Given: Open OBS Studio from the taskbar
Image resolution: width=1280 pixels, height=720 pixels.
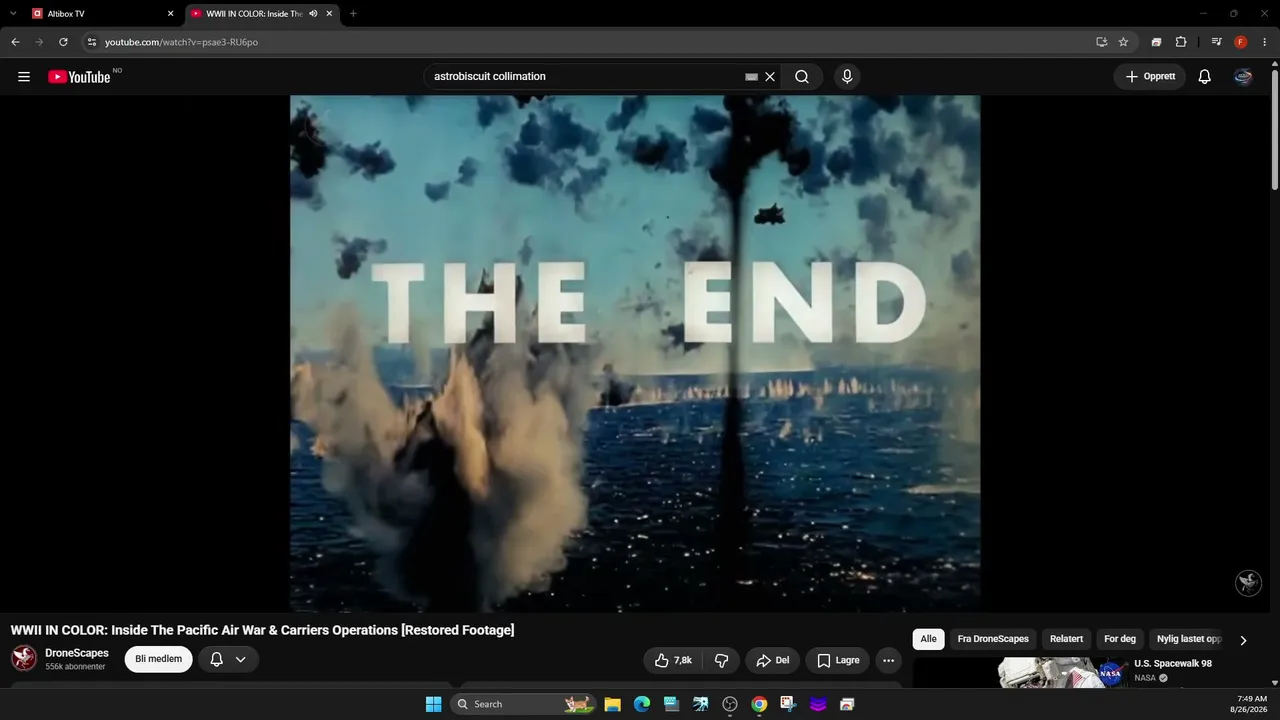Looking at the screenshot, I should point(730,704).
